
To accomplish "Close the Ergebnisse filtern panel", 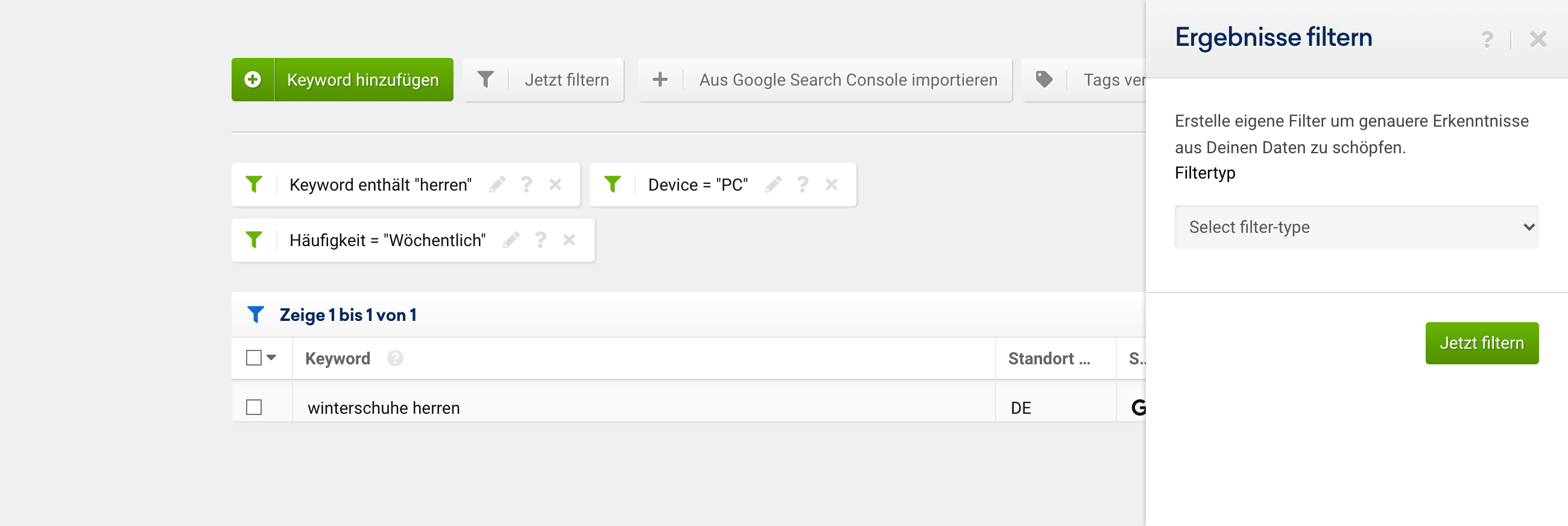I will [x=1538, y=40].
